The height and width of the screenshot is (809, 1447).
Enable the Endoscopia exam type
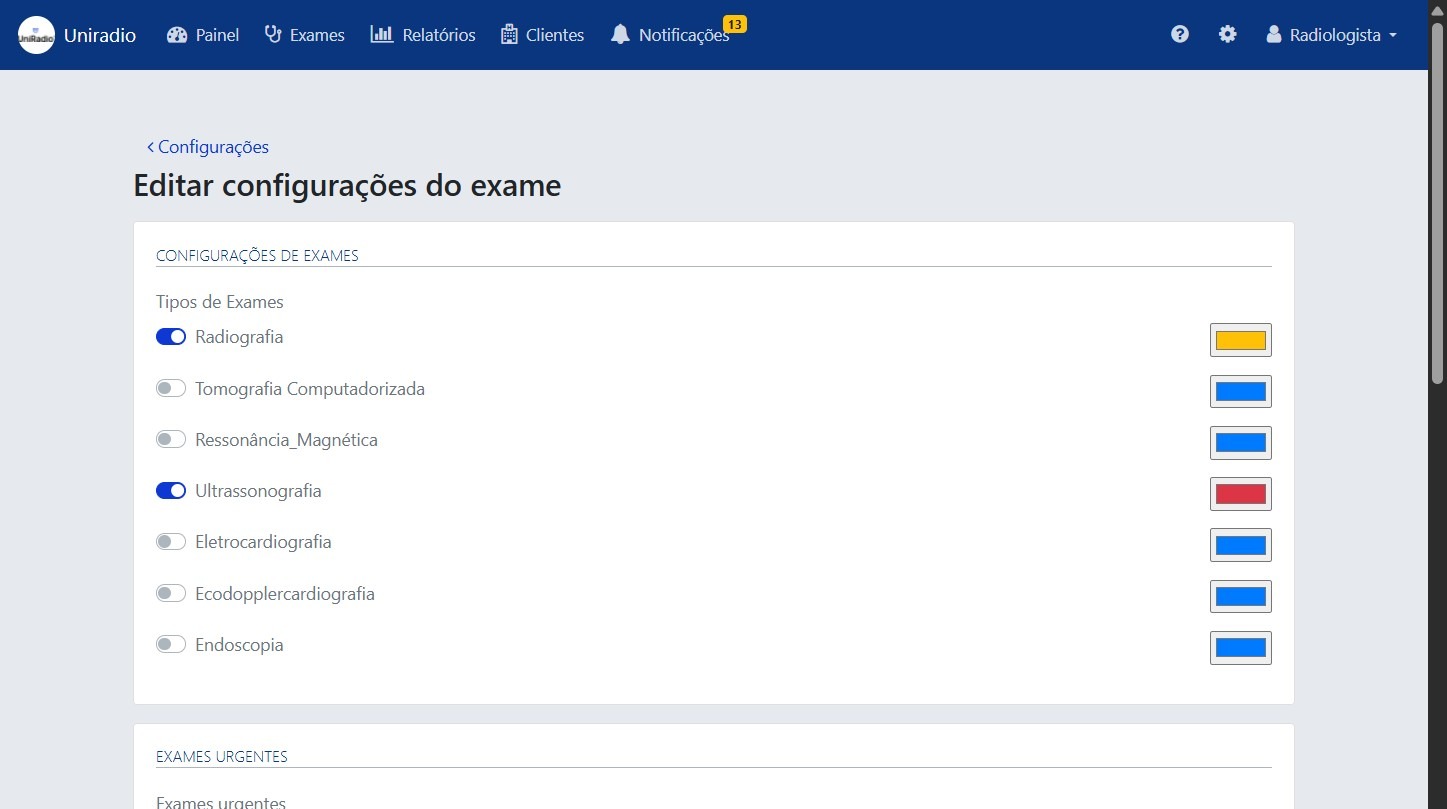click(x=170, y=644)
